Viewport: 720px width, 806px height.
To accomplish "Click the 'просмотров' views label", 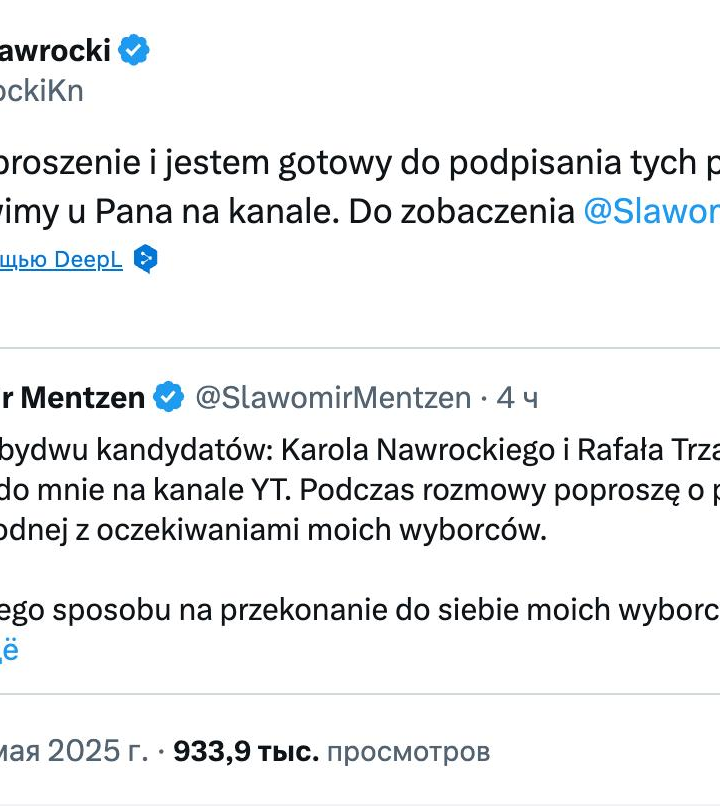I will click(408, 750).
